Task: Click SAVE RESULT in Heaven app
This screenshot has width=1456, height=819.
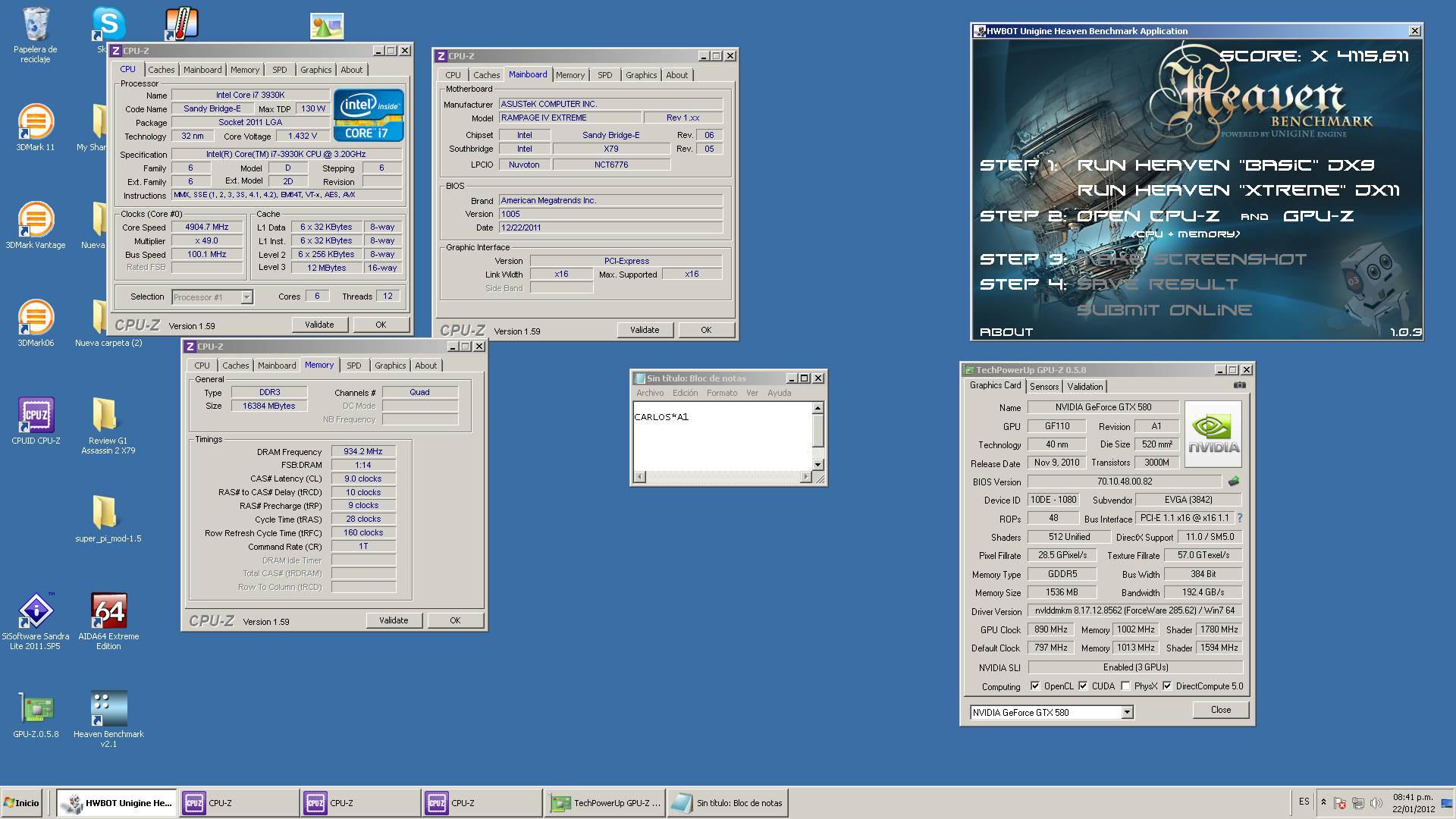Action: click(x=1157, y=284)
